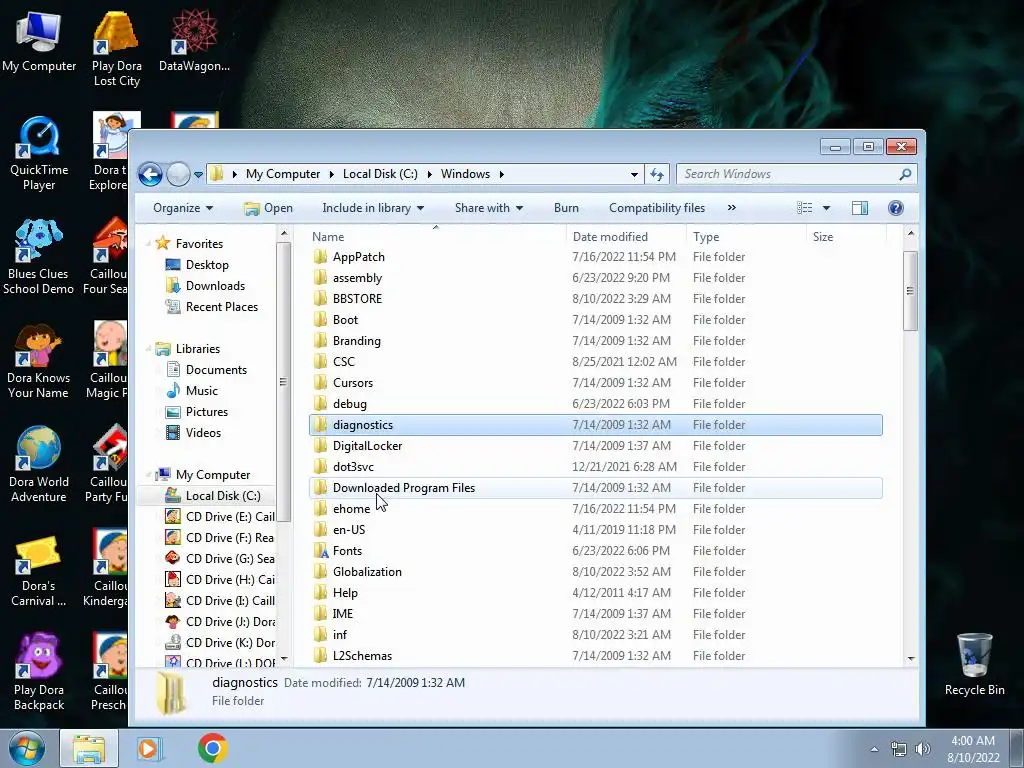Click the file list scroll down arrow
The width and height of the screenshot is (1024, 768).
pos(910,659)
